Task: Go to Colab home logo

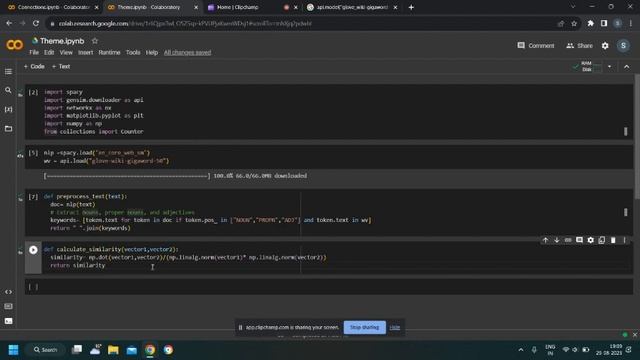Action: 15,44
